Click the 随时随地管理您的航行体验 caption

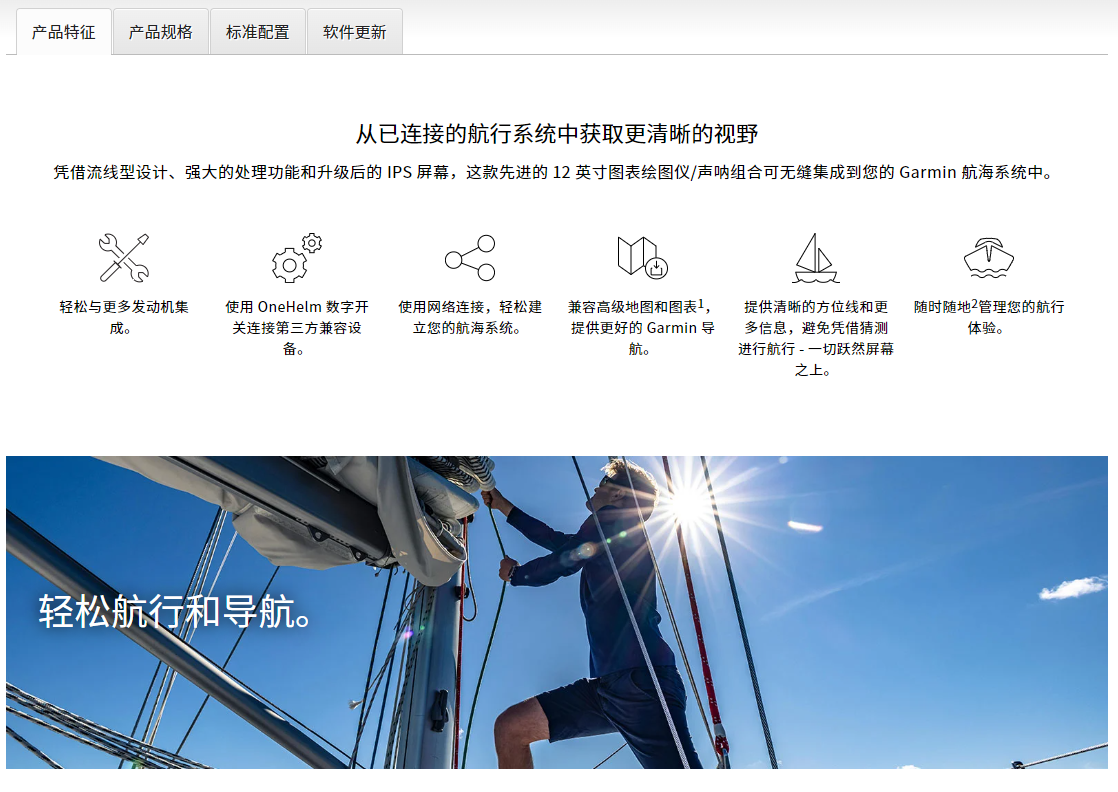coord(989,317)
